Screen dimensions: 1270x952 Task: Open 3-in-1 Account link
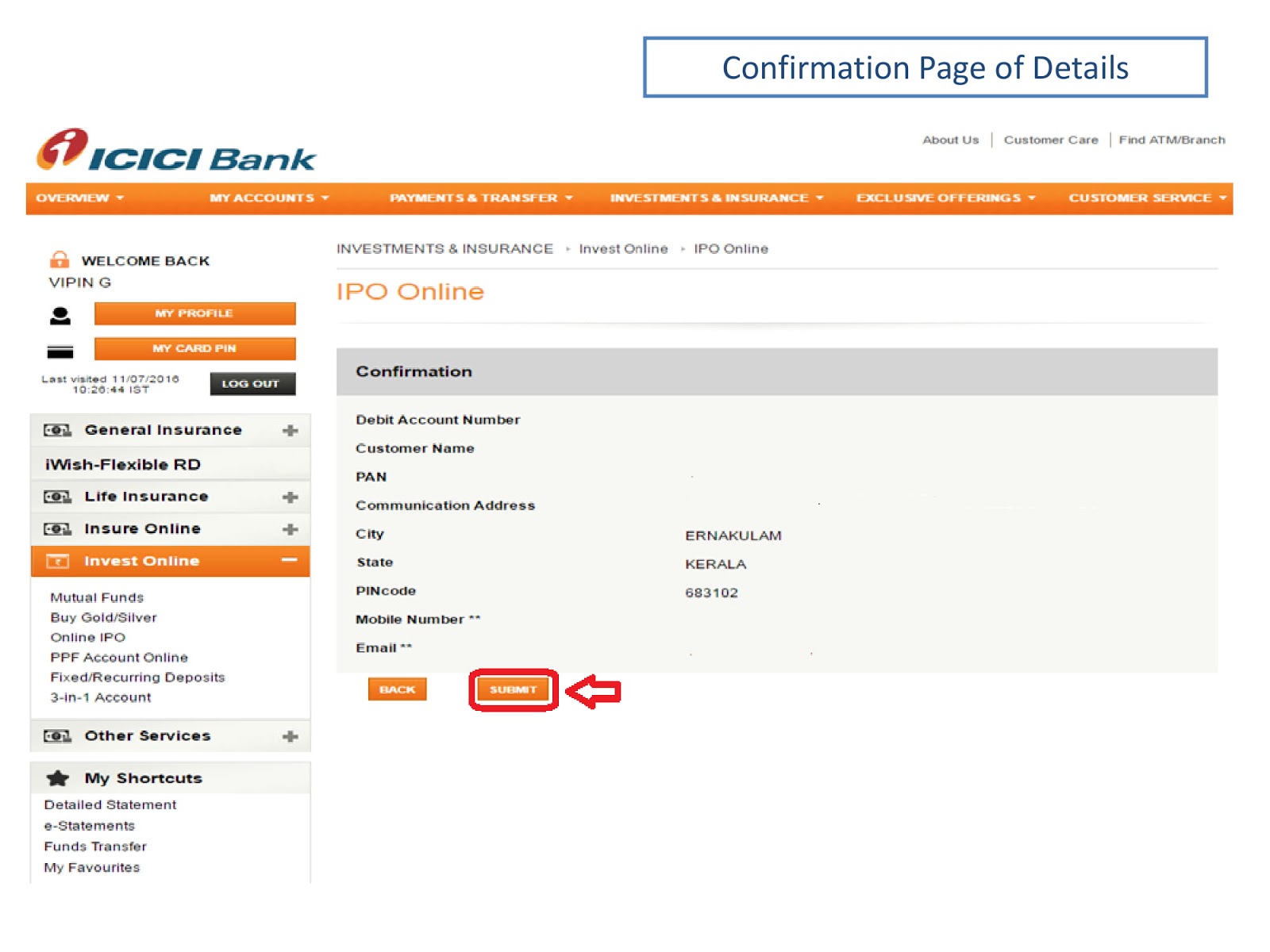(101, 697)
